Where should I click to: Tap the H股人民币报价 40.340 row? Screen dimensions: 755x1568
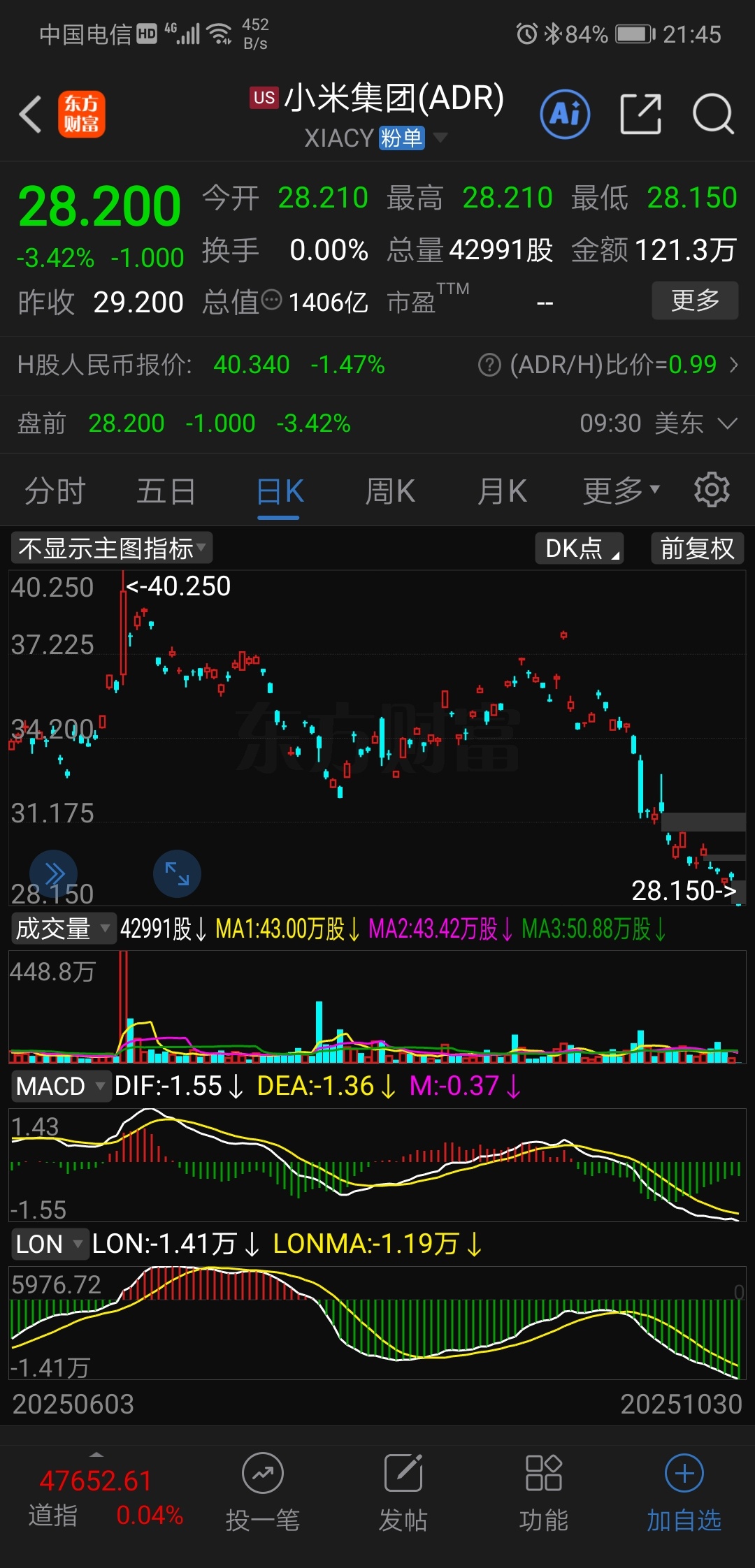377,365
